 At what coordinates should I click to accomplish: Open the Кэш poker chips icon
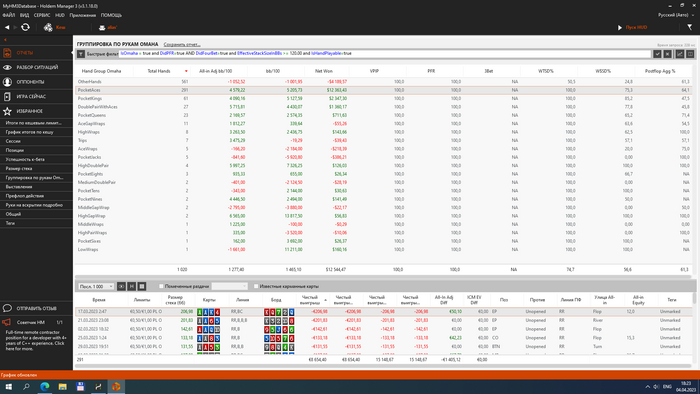tap(48, 27)
